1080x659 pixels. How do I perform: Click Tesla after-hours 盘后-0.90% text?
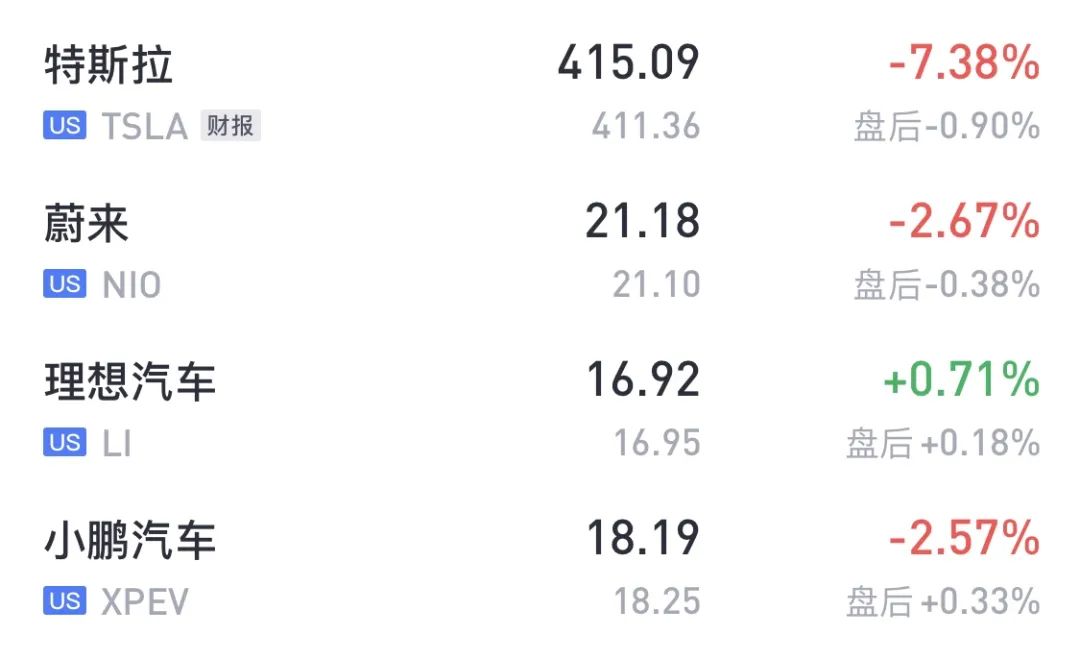[x=947, y=126]
